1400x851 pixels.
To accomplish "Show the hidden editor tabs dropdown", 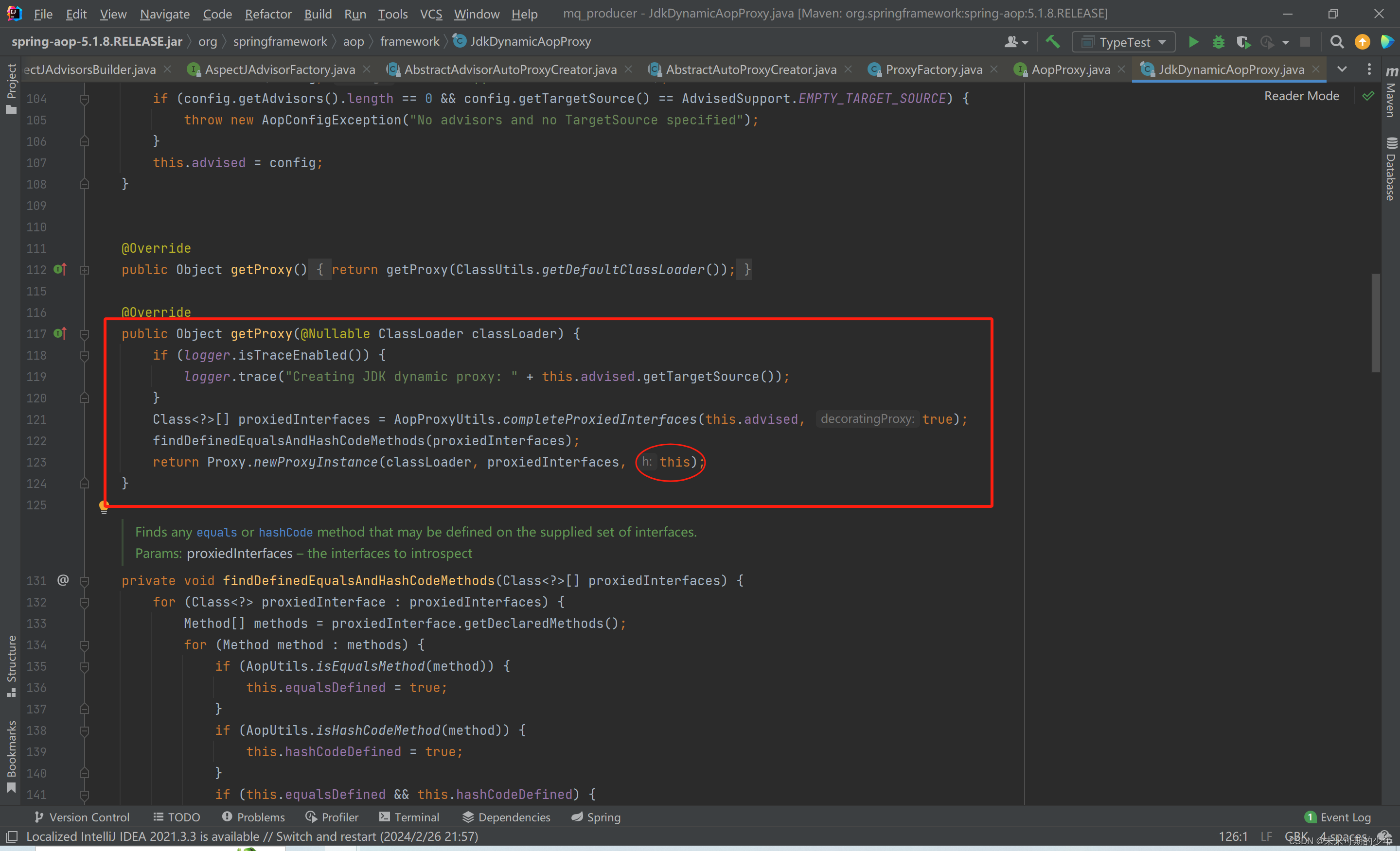I will click(x=1342, y=69).
